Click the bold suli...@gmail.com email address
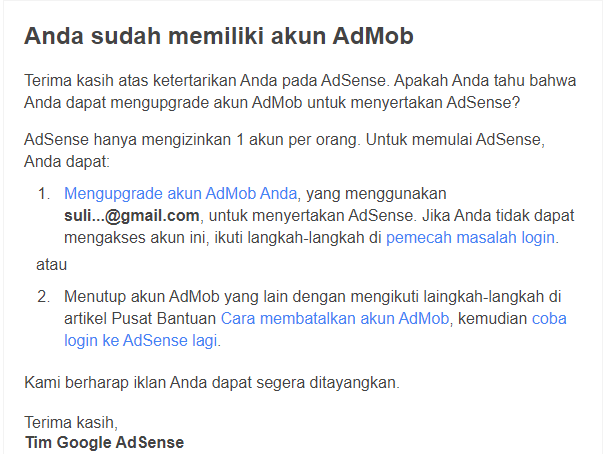 pos(132,216)
